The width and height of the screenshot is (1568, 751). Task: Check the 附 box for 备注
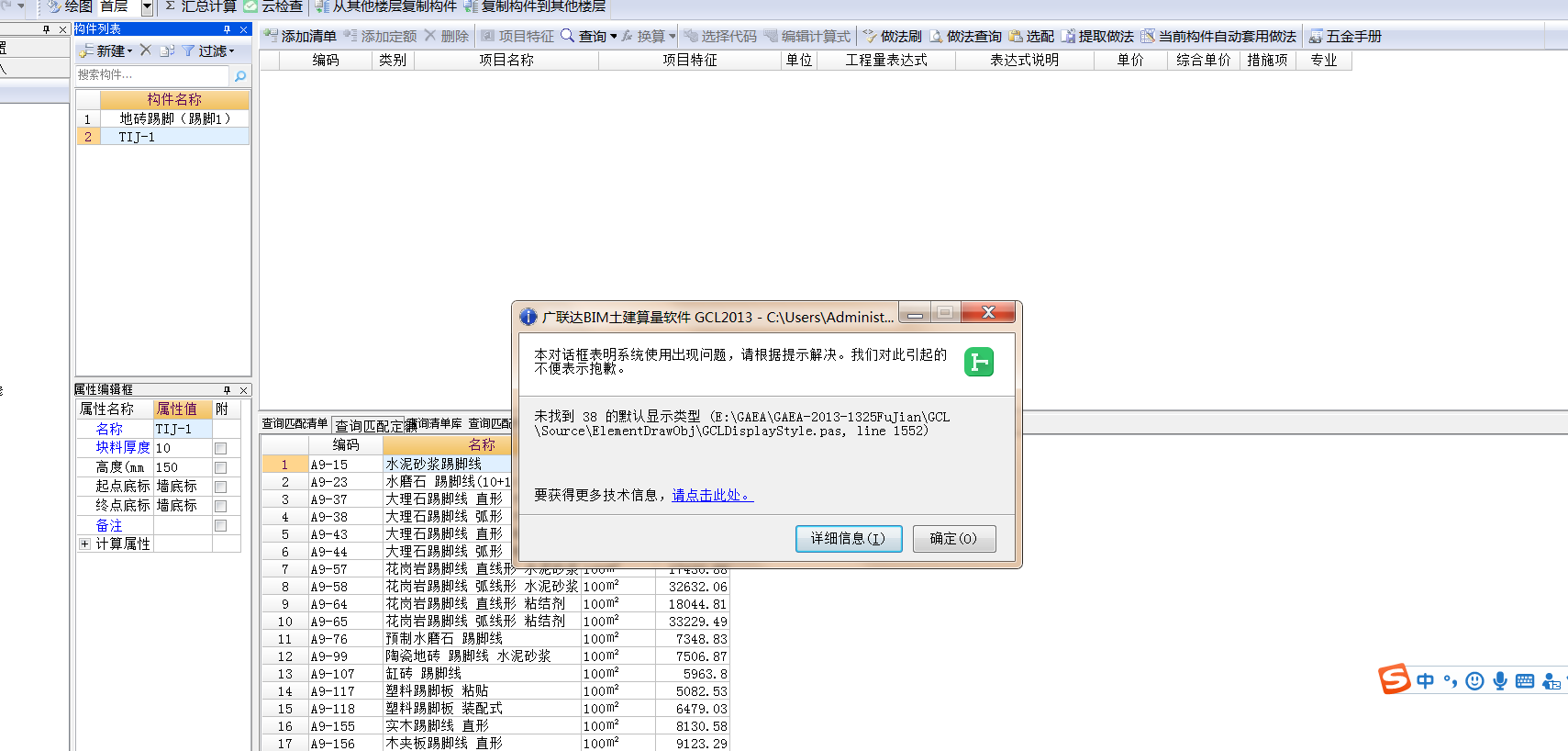[x=220, y=525]
